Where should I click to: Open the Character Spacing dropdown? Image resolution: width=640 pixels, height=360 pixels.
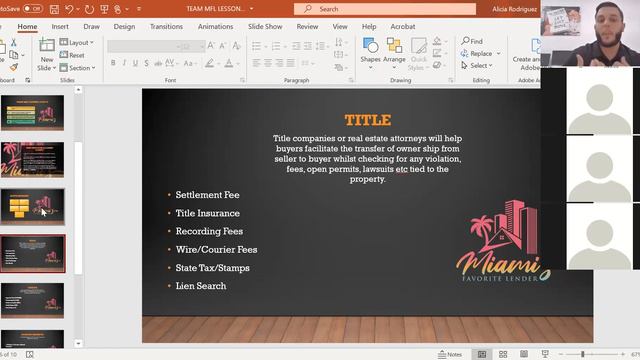(x=171, y=63)
